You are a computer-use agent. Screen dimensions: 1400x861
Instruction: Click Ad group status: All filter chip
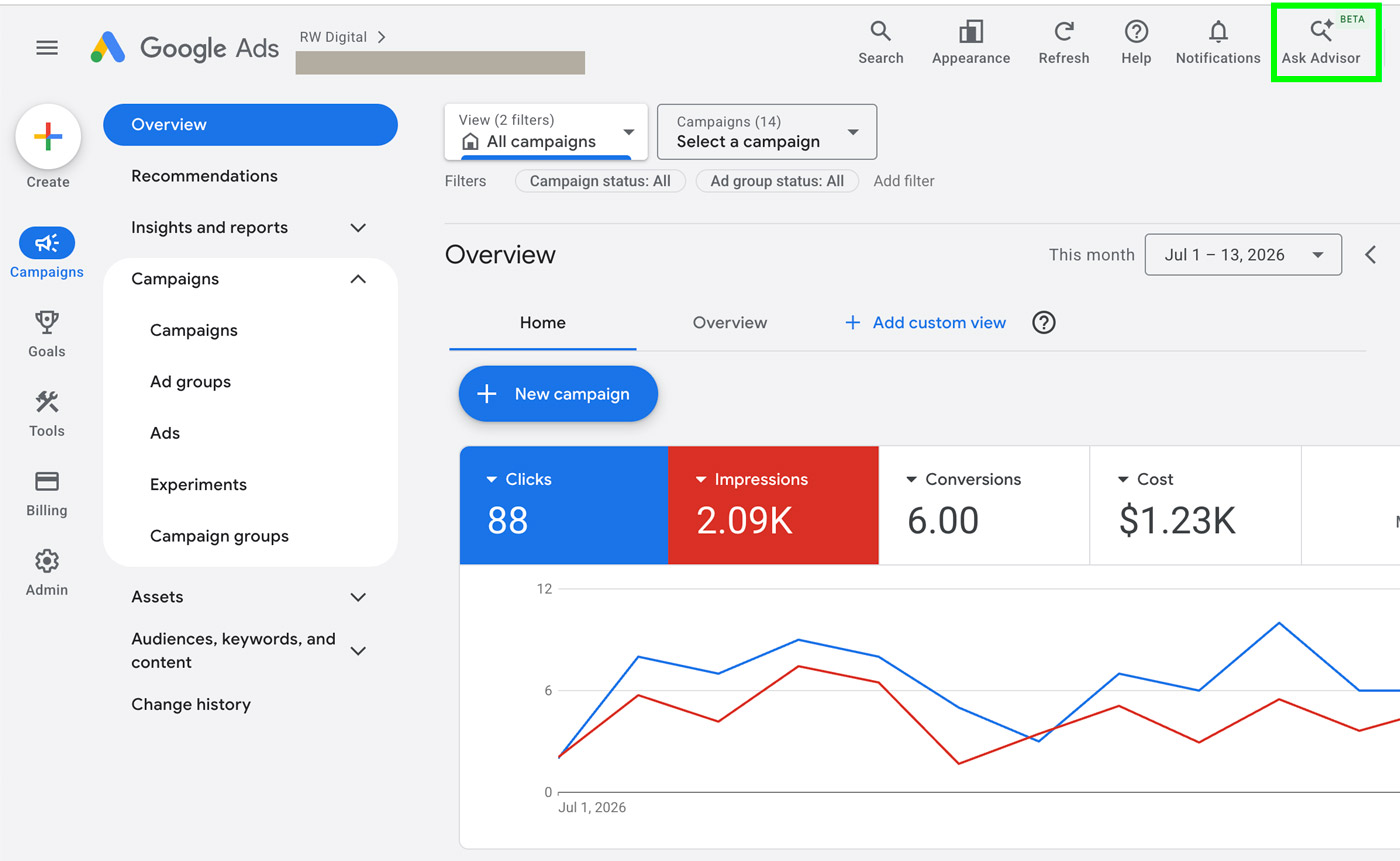click(777, 181)
